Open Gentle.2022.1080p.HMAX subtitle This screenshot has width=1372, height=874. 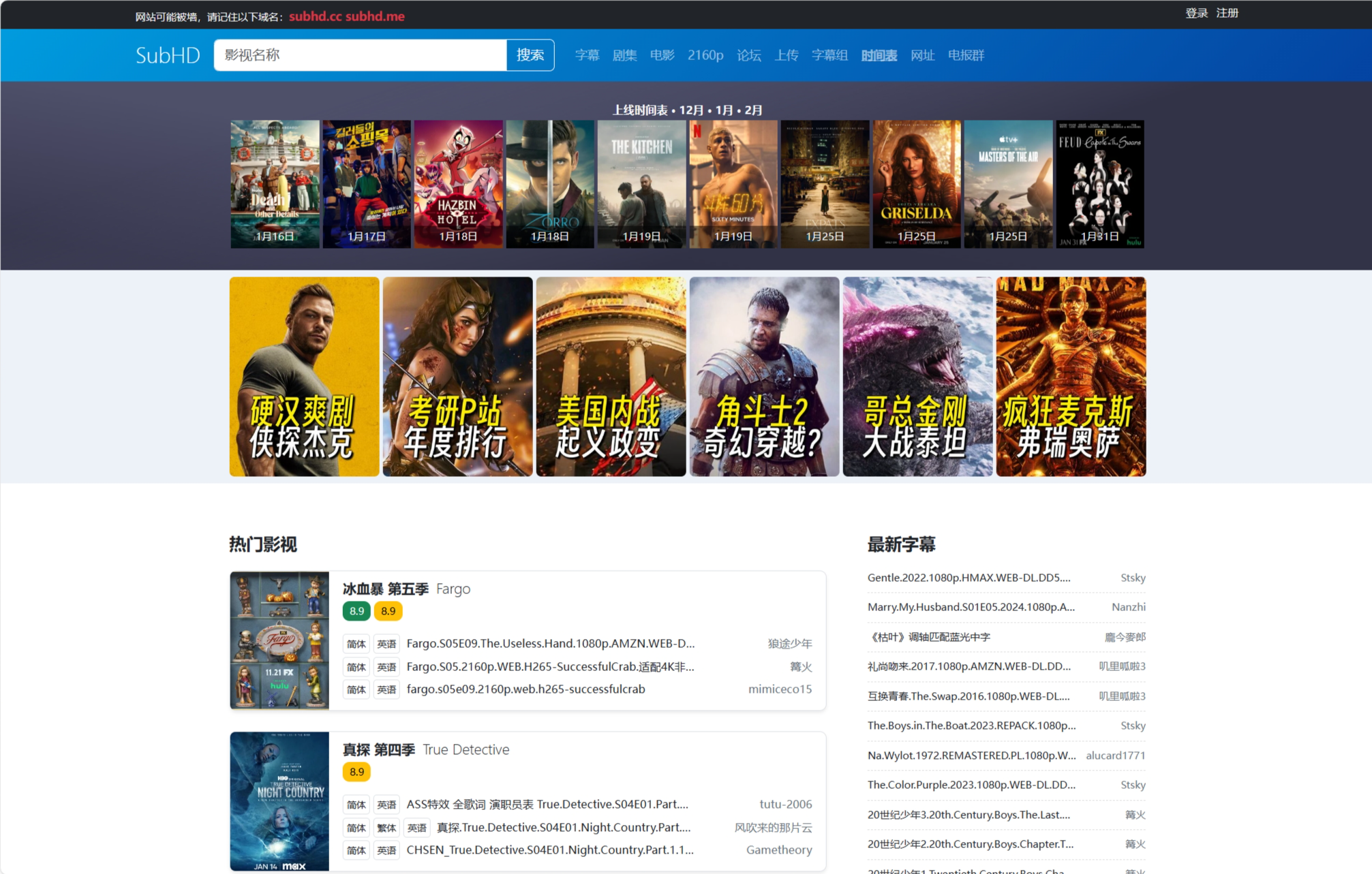(x=969, y=578)
